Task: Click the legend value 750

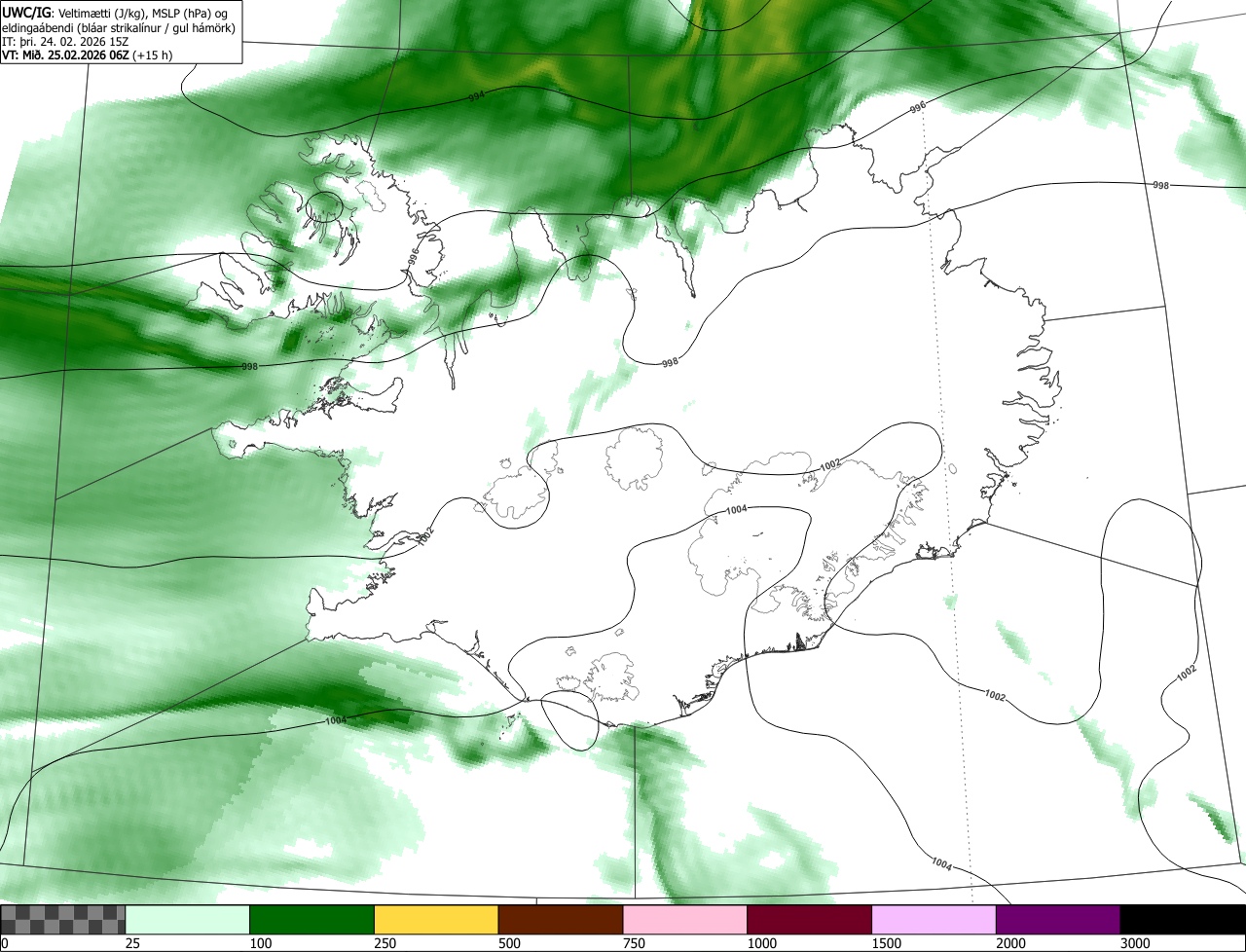Action: [634, 942]
